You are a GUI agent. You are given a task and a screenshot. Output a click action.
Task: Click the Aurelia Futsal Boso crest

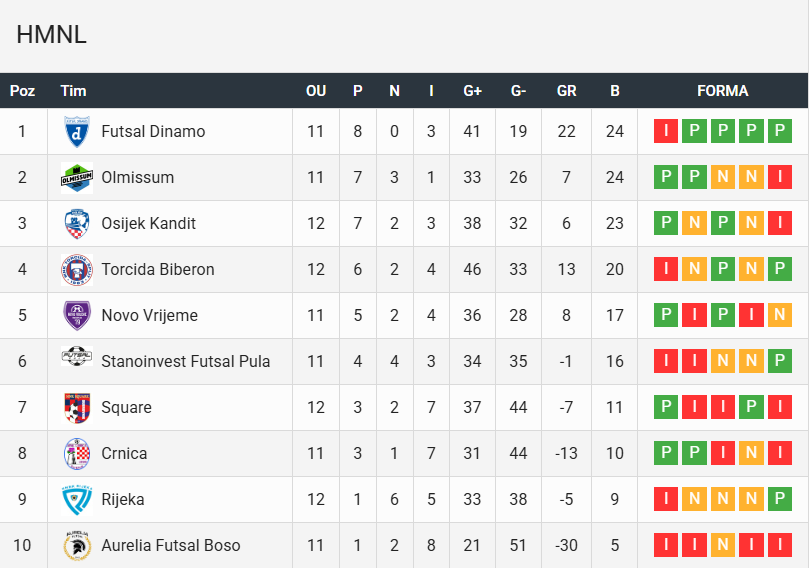[77, 545]
